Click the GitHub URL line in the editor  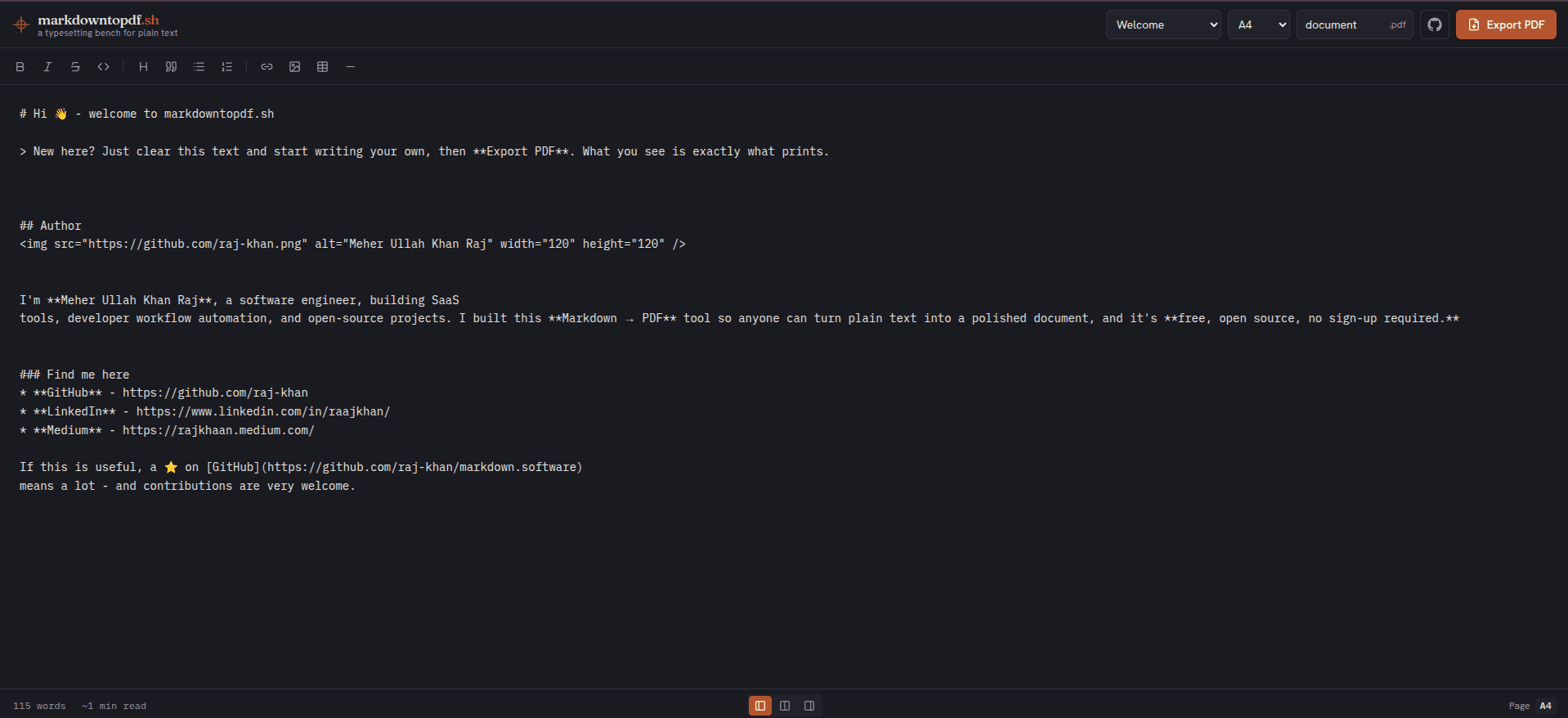164,393
